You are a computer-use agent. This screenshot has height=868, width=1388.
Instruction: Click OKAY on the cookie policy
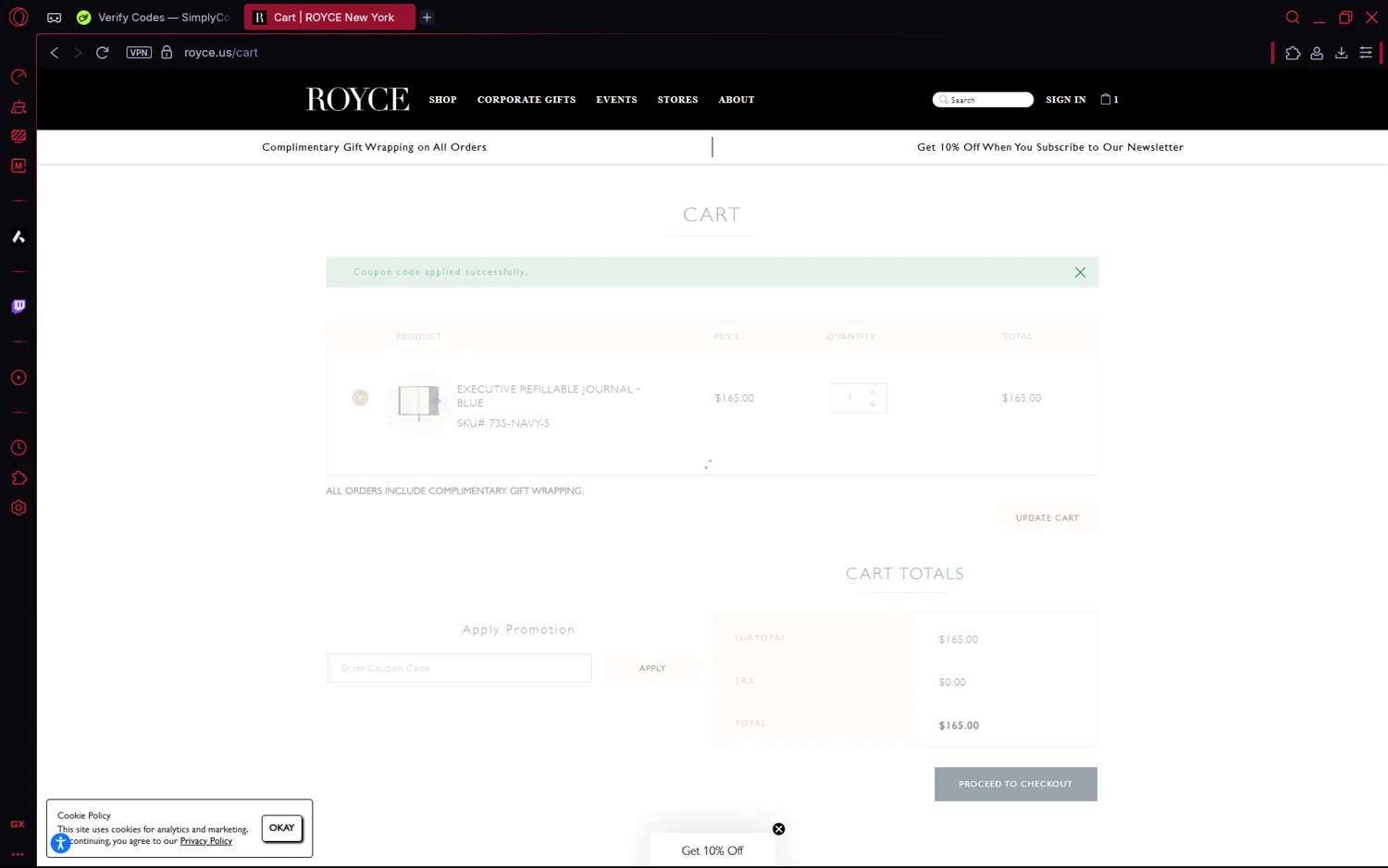pos(282,828)
